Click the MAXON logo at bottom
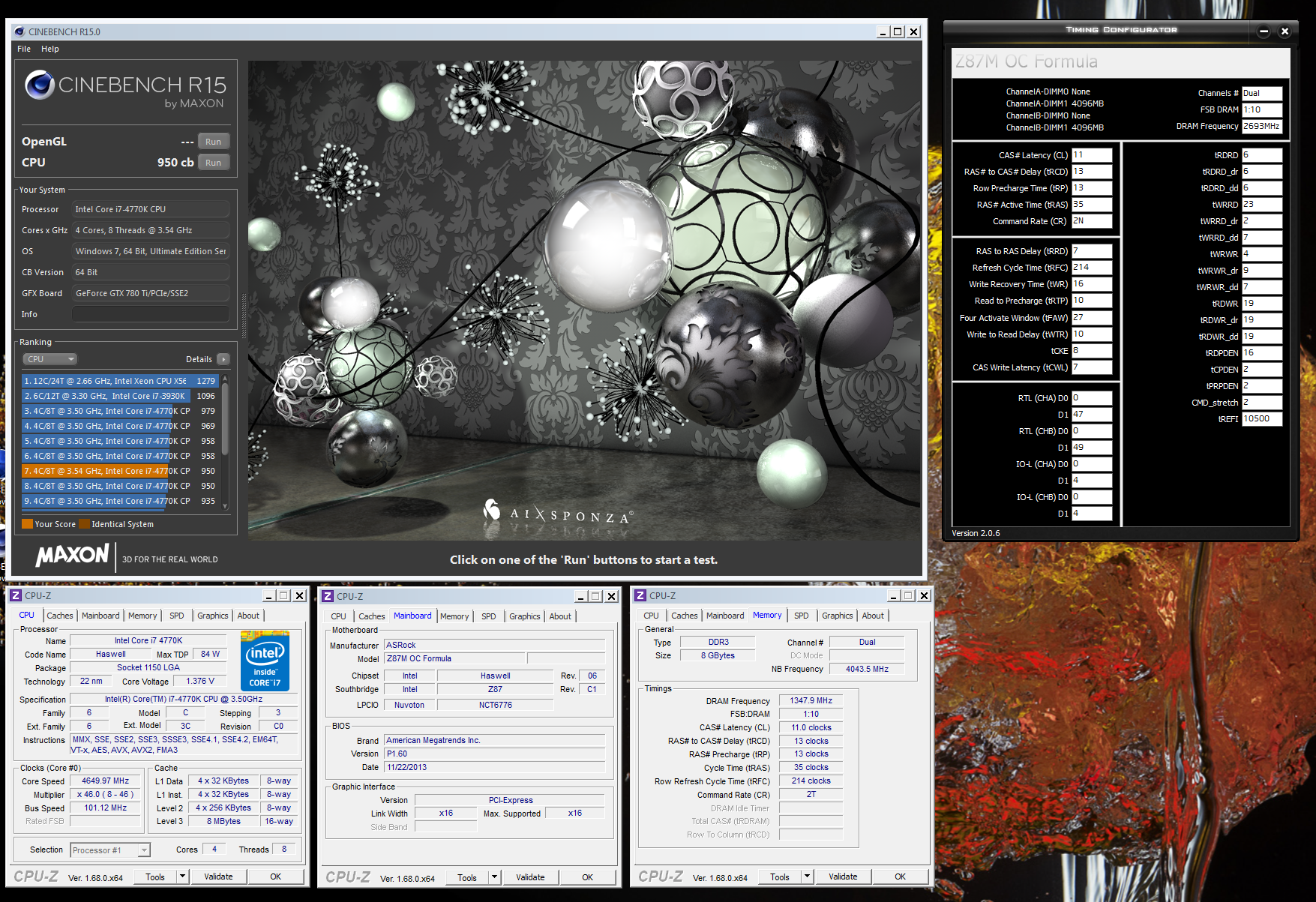 (x=73, y=556)
